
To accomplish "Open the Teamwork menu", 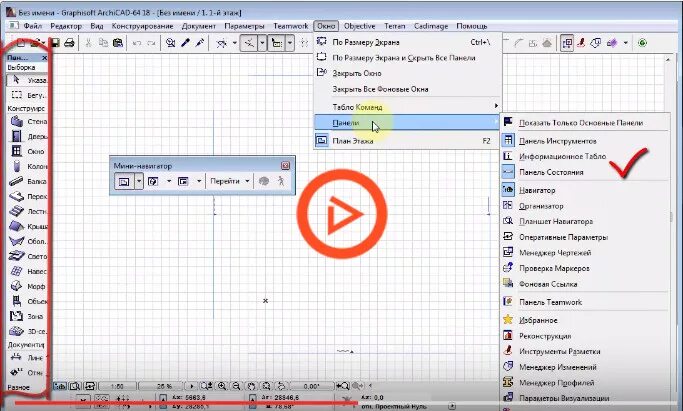I will coord(291,26).
